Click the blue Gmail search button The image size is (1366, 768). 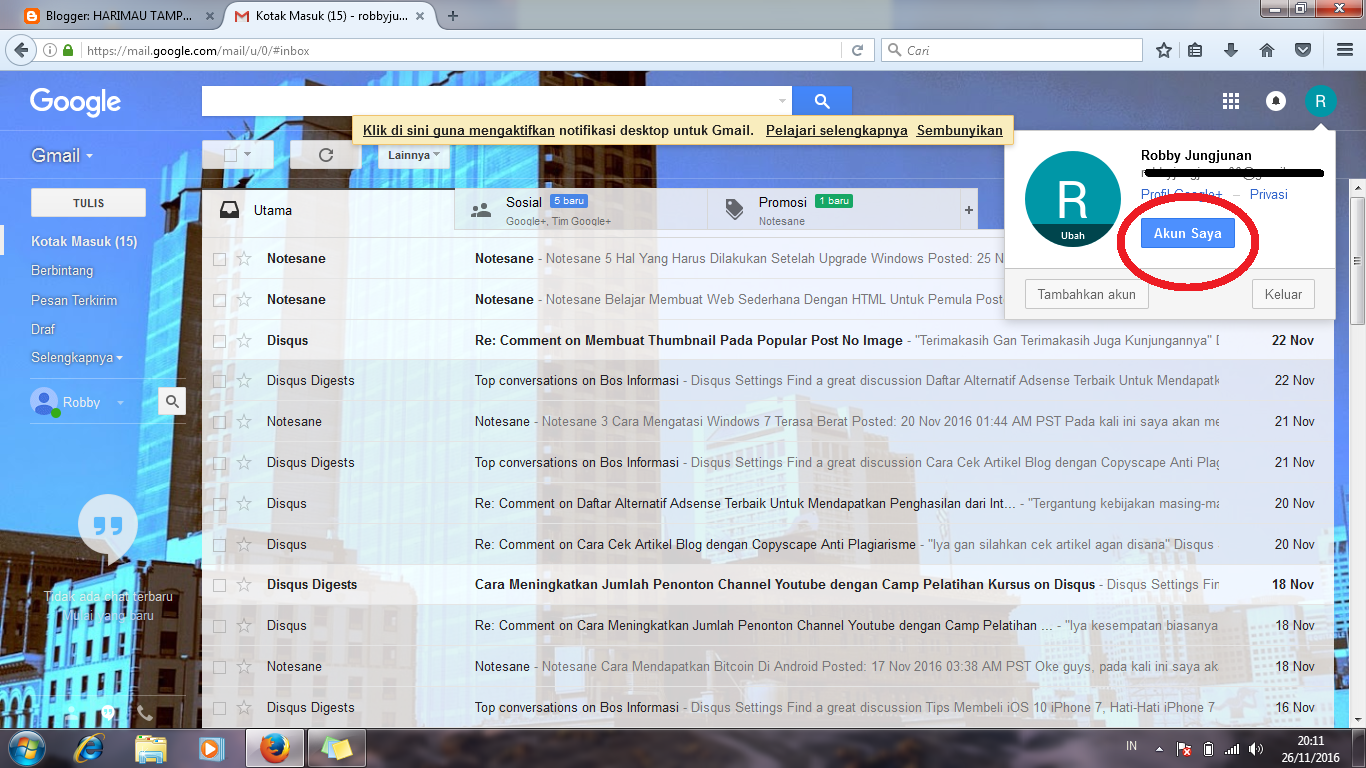click(822, 101)
